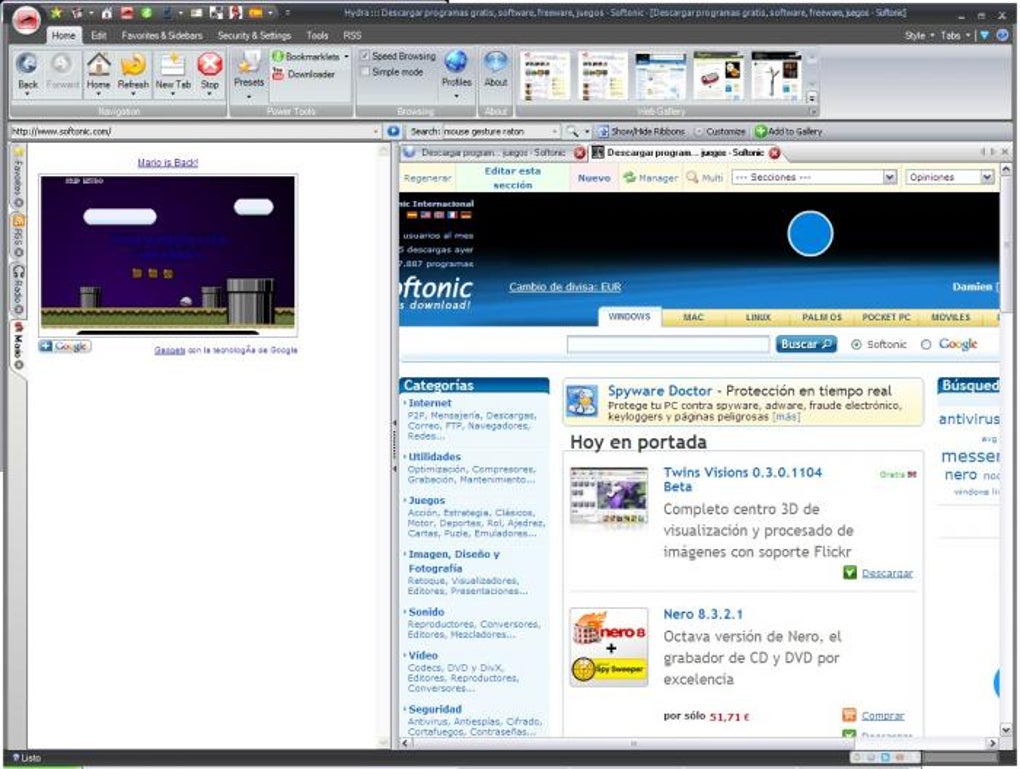Open the Opiniones dropdown
The height and width of the screenshot is (769, 1020).
coord(987,177)
